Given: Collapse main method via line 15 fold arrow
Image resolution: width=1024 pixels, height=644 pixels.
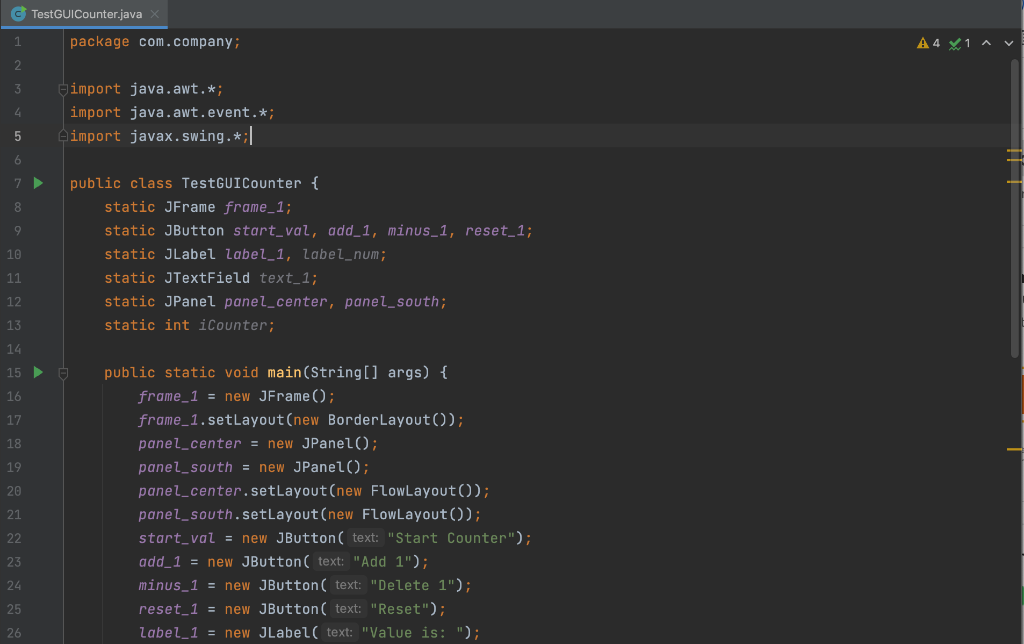Looking at the screenshot, I should point(62,372).
